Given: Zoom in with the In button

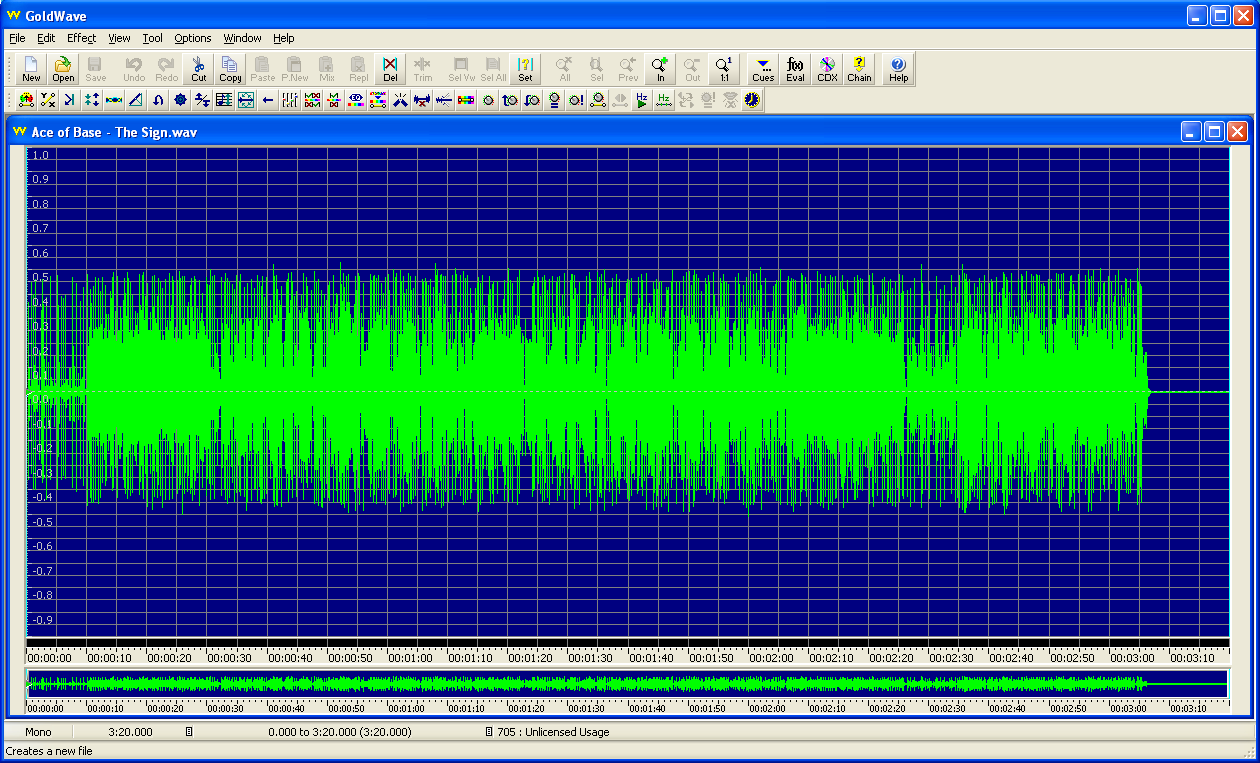Looking at the screenshot, I should coord(660,69).
